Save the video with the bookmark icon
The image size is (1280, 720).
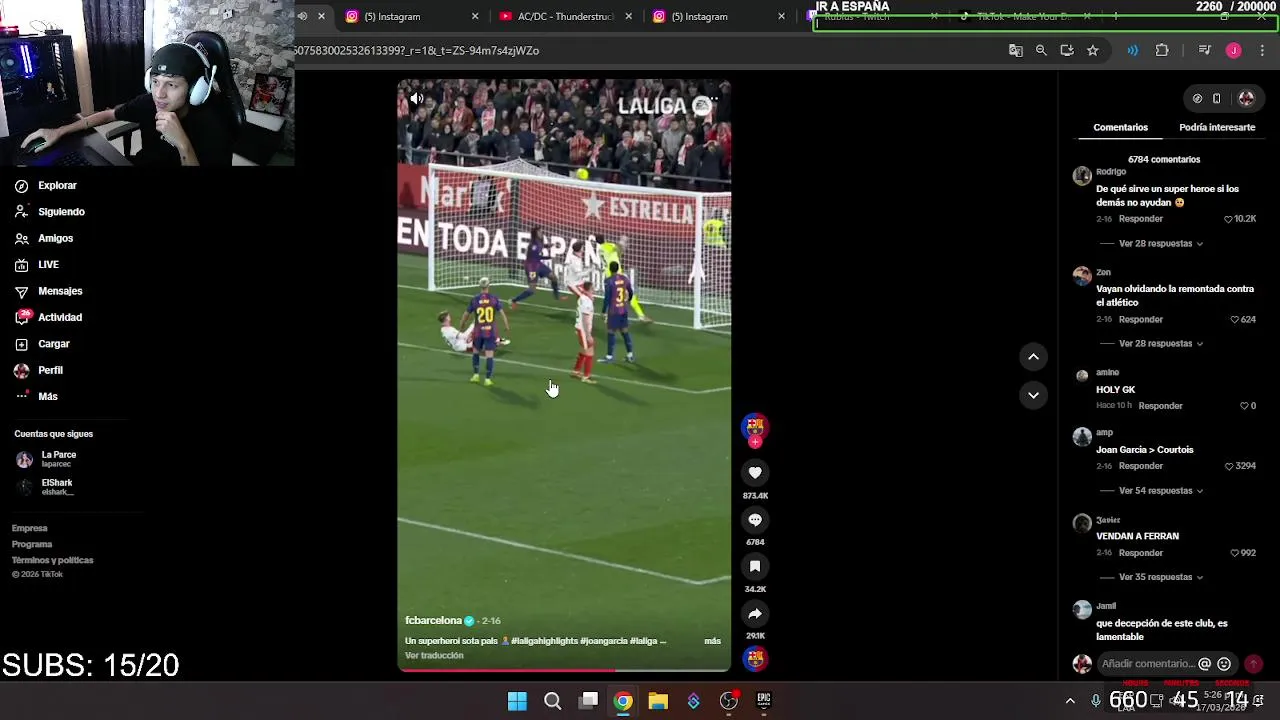point(755,566)
